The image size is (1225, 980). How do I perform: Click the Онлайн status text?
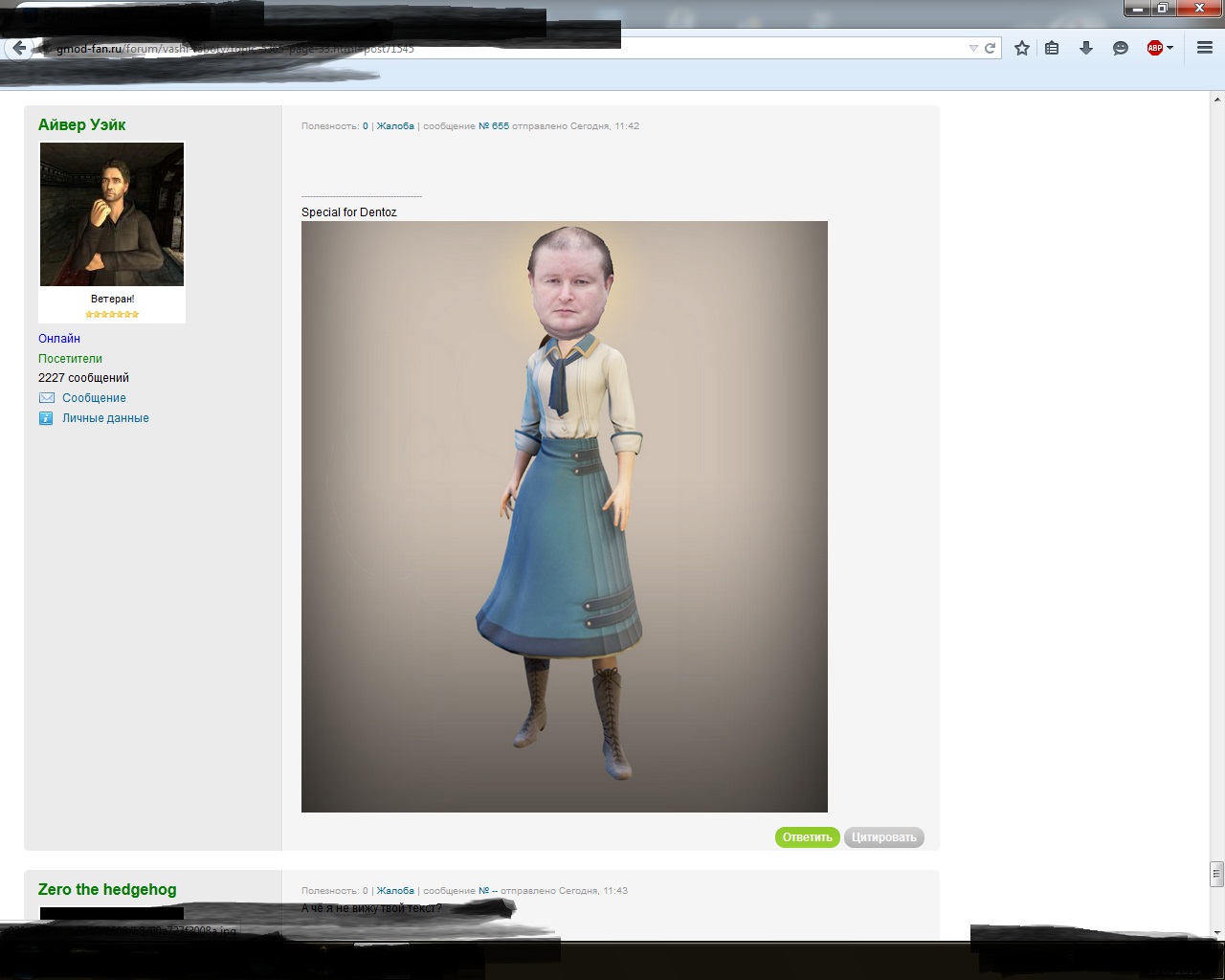click(59, 338)
